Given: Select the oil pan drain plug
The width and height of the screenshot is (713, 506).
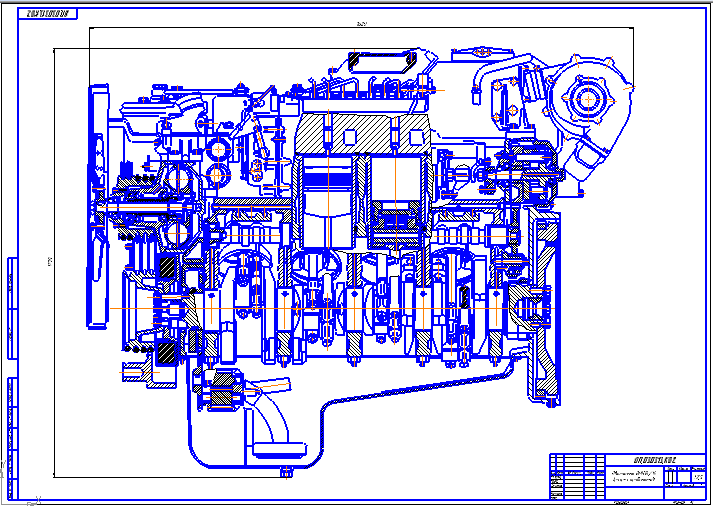Looking at the screenshot, I should click(x=286, y=471).
